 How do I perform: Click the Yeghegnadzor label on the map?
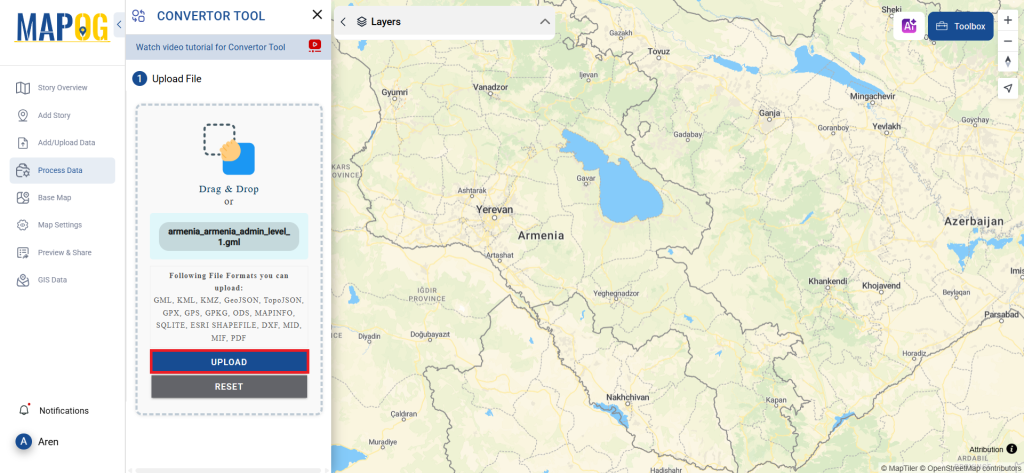point(615,293)
